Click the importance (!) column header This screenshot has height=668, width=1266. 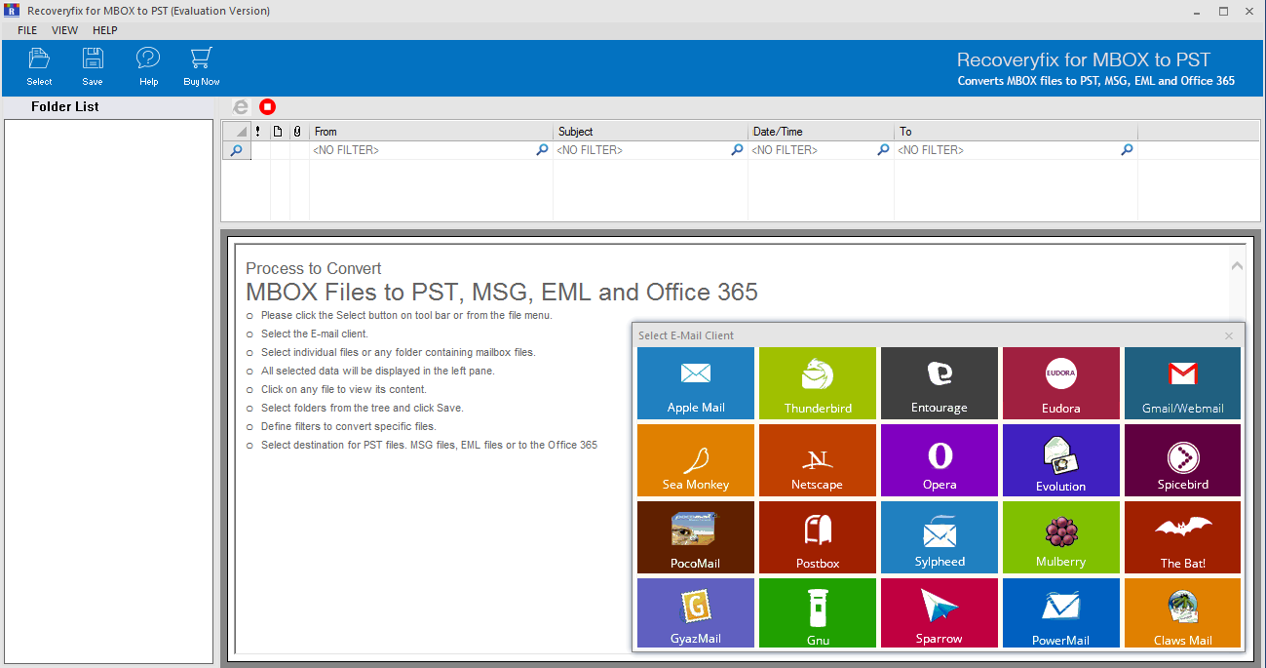point(260,131)
